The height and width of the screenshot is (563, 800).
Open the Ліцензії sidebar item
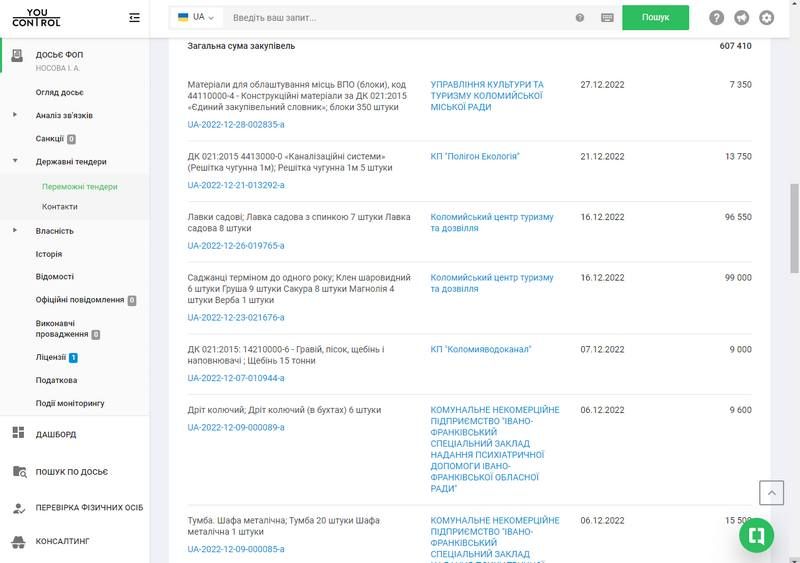click(51, 357)
